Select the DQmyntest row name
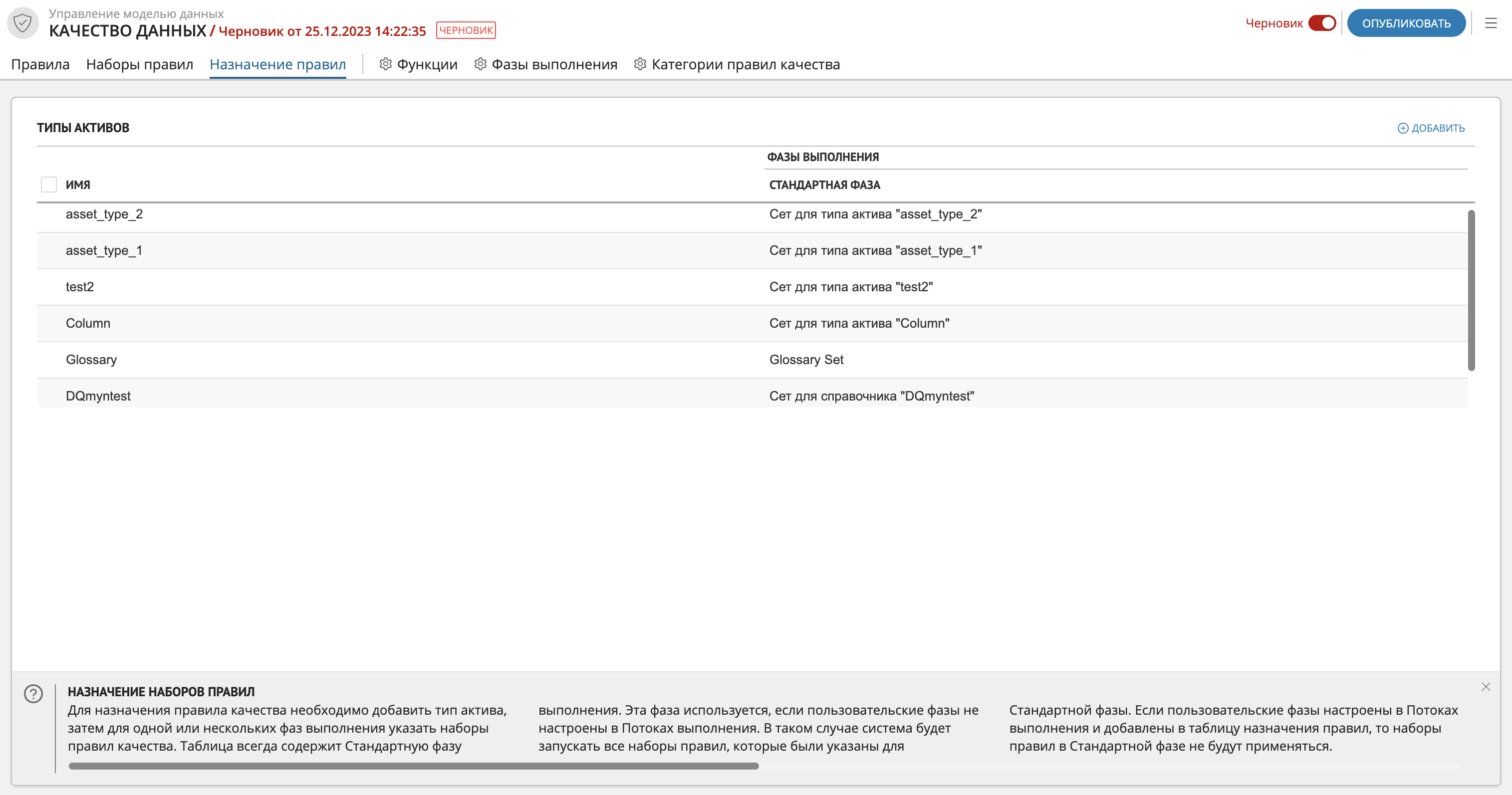The width and height of the screenshot is (1512, 795). (x=98, y=396)
